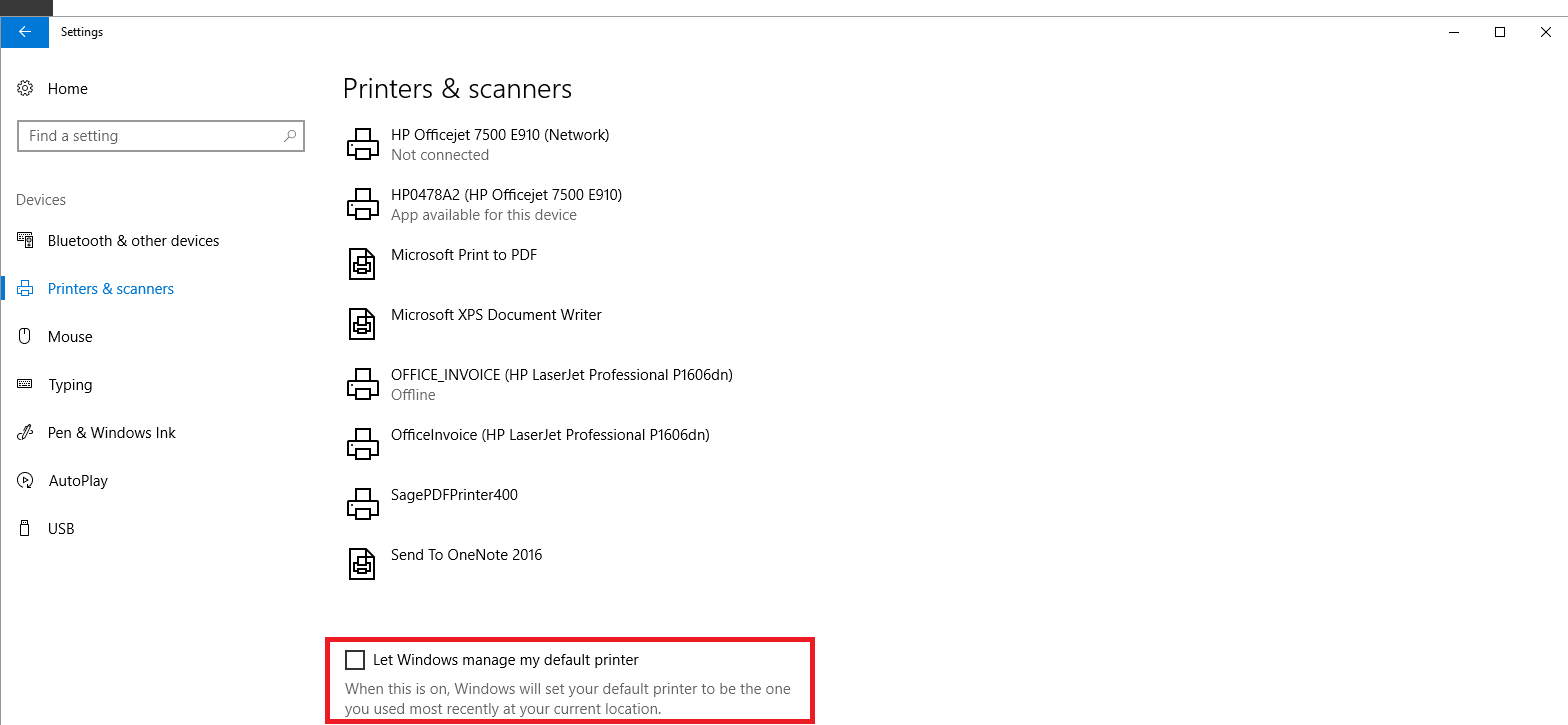
Task: Select the Printers & scanners label
Action: (x=111, y=289)
